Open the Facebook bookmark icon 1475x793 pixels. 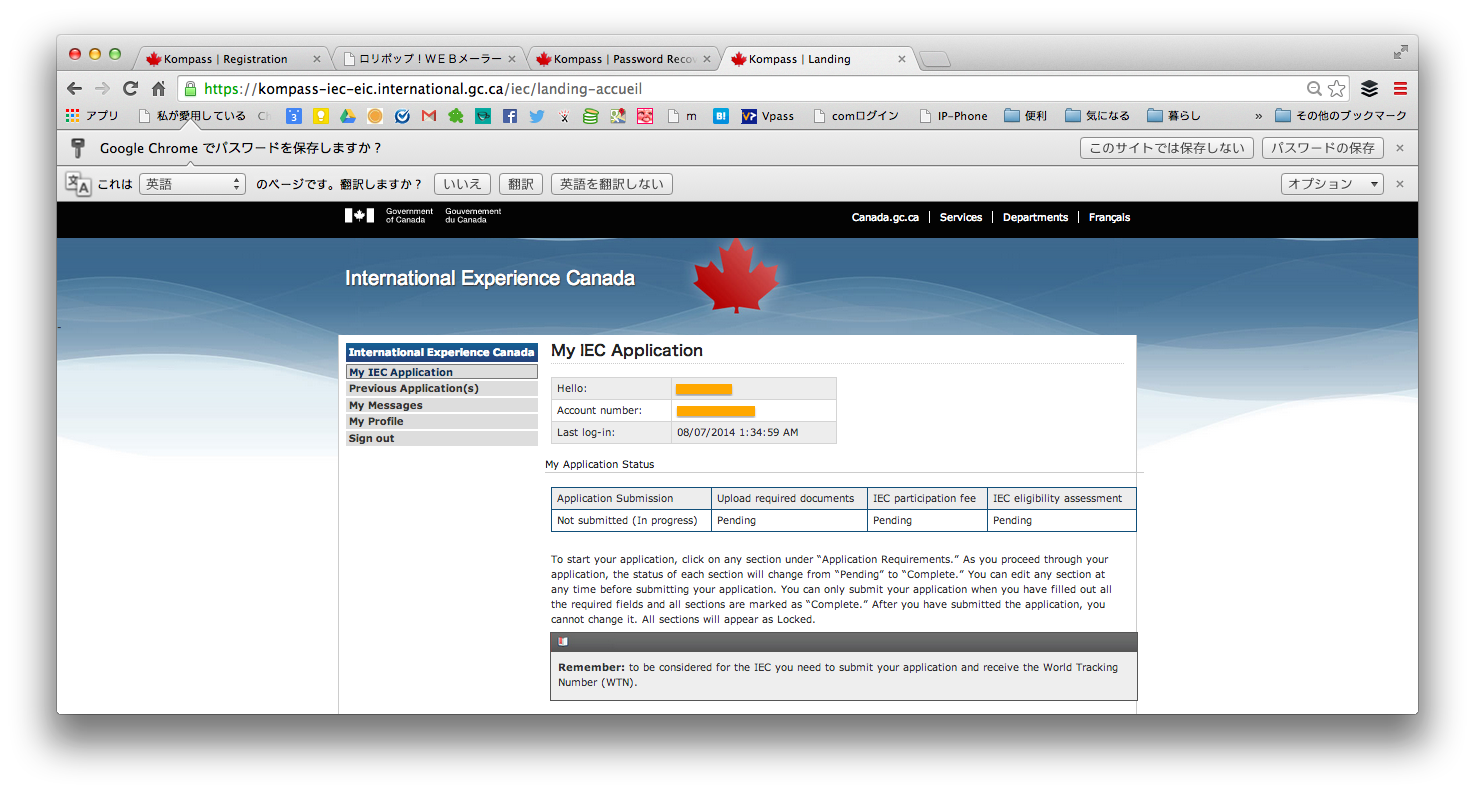pos(510,116)
